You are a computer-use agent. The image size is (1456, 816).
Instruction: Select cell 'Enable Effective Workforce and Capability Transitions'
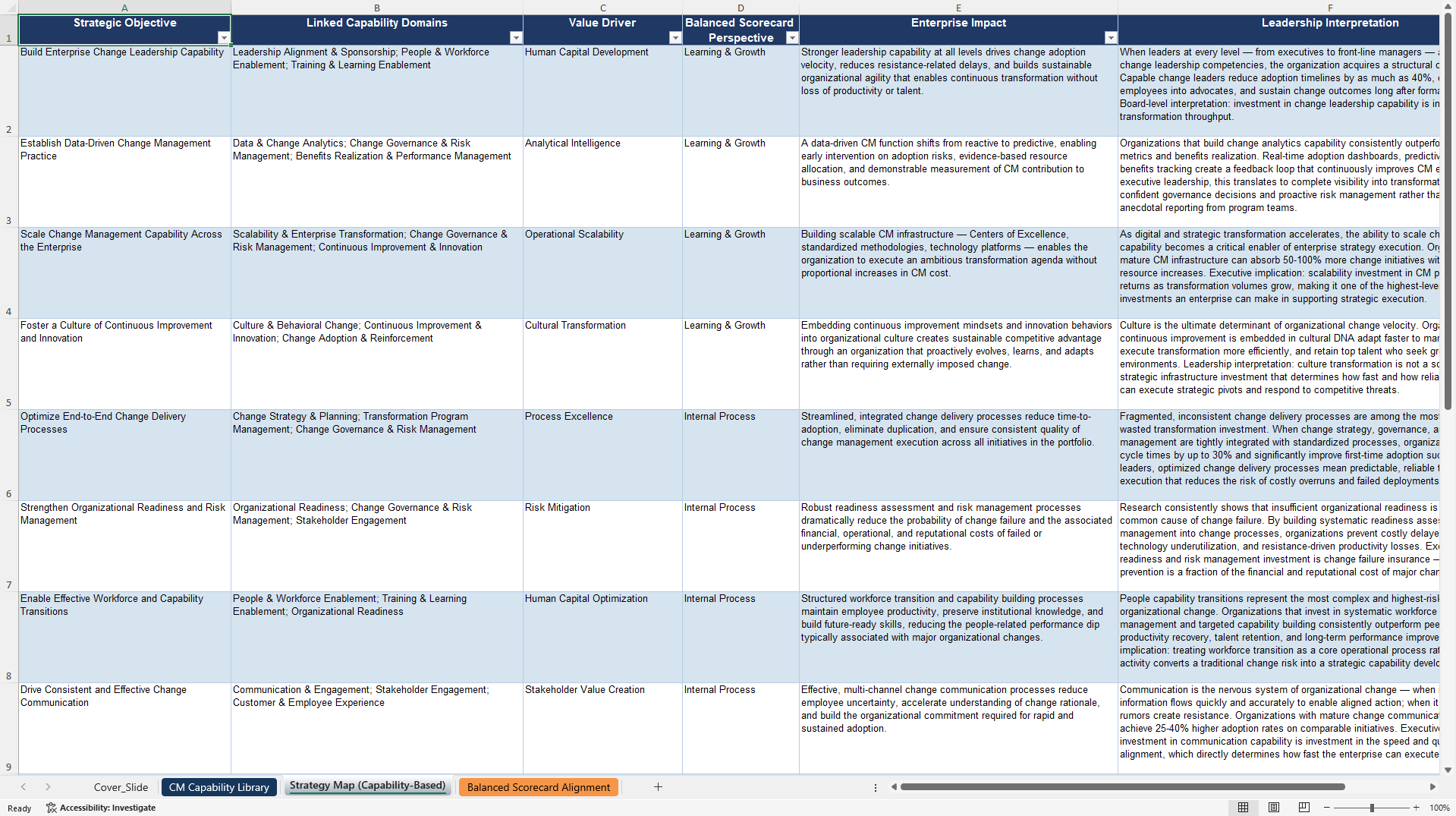[x=124, y=638]
